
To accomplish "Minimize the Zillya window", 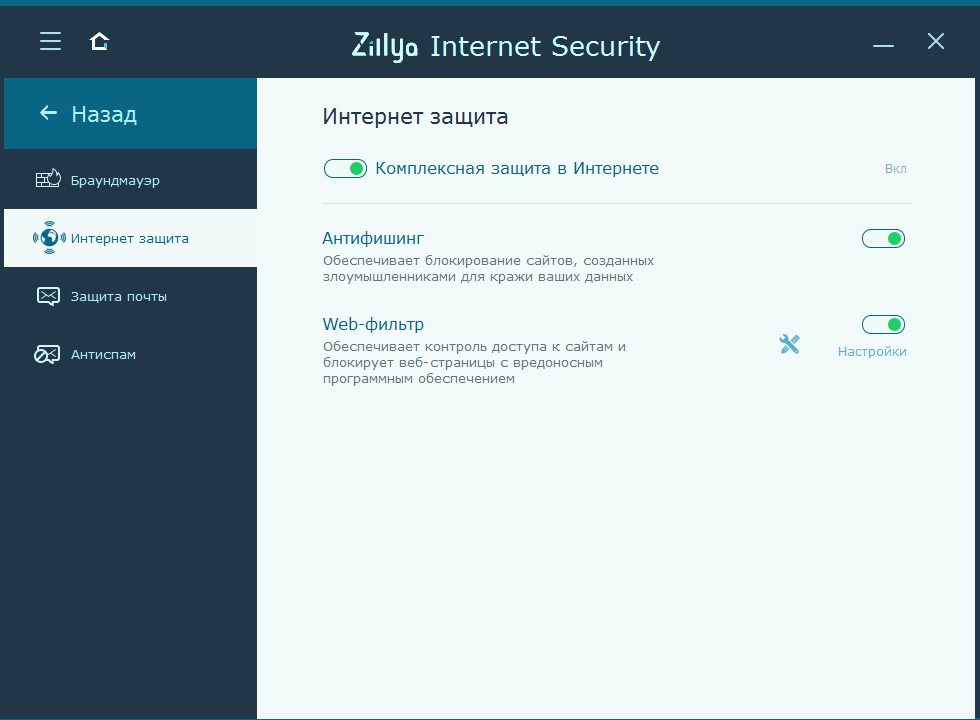I will click(x=883, y=44).
